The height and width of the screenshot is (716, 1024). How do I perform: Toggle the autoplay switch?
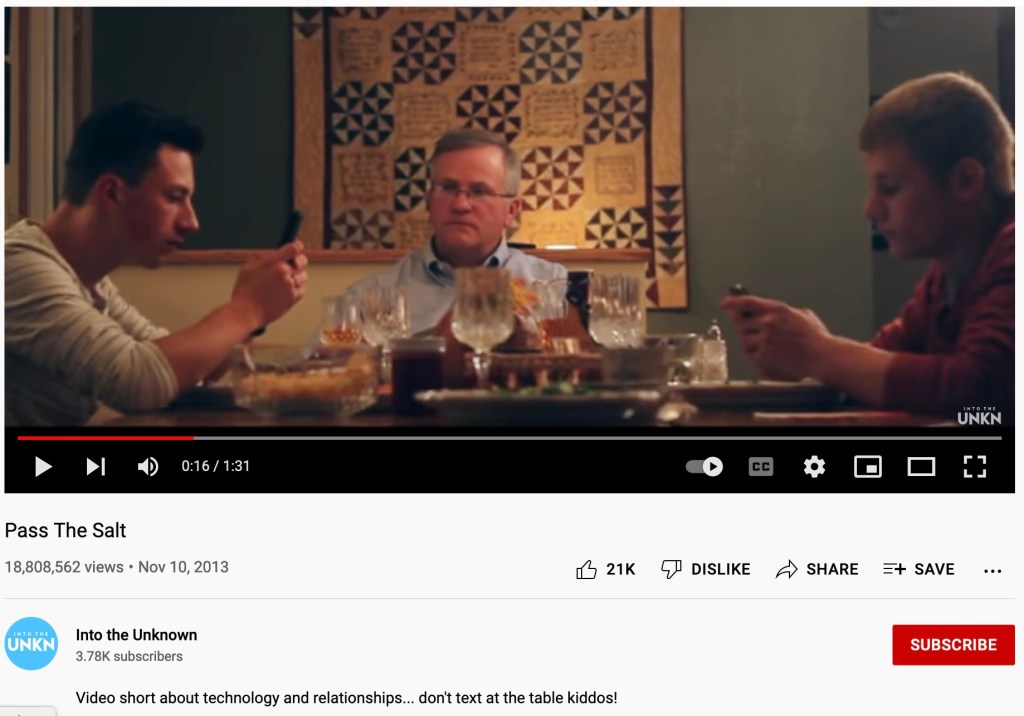click(x=704, y=466)
